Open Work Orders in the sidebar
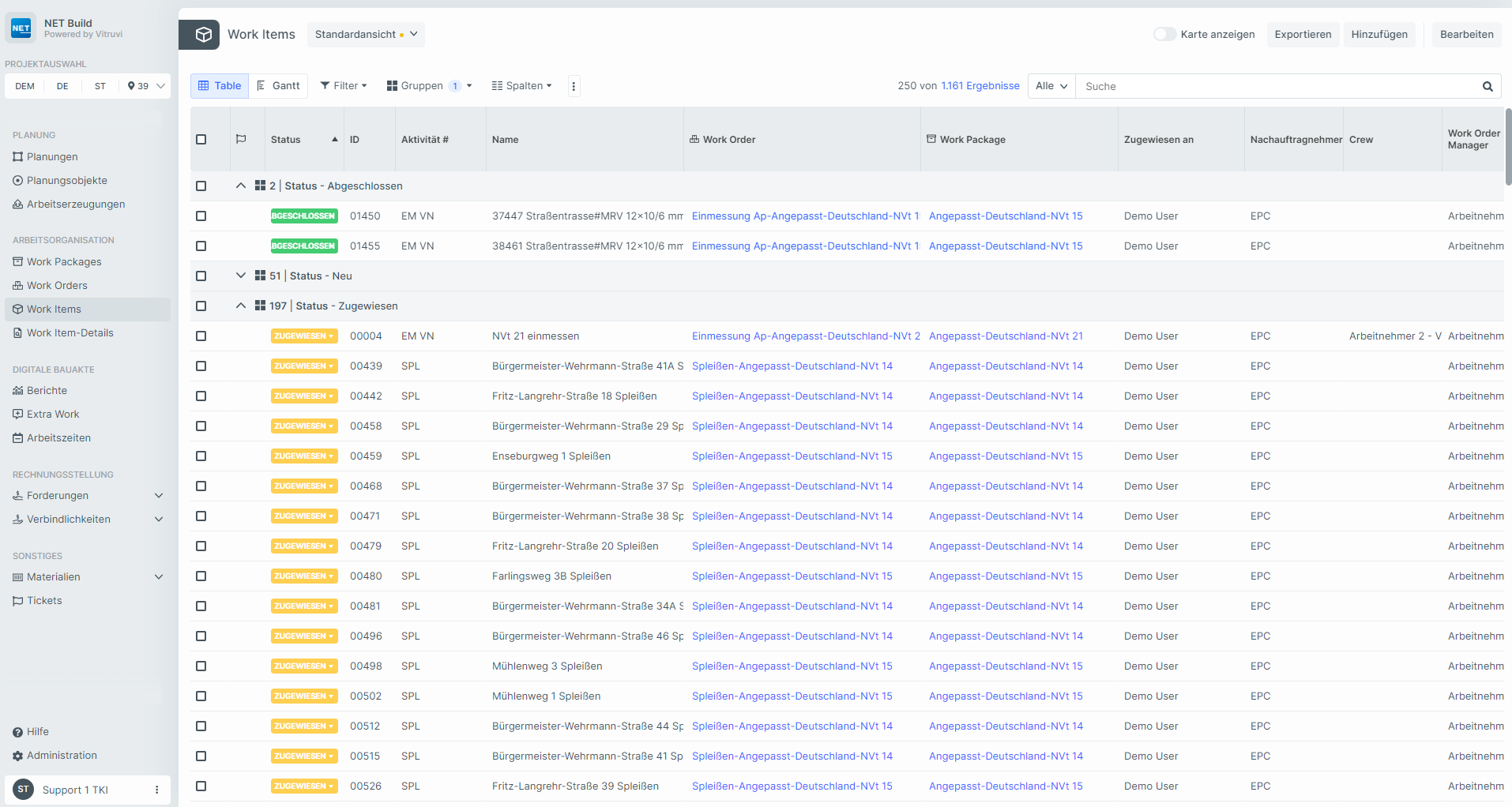Screen dimensions: 1512x807 (57, 286)
